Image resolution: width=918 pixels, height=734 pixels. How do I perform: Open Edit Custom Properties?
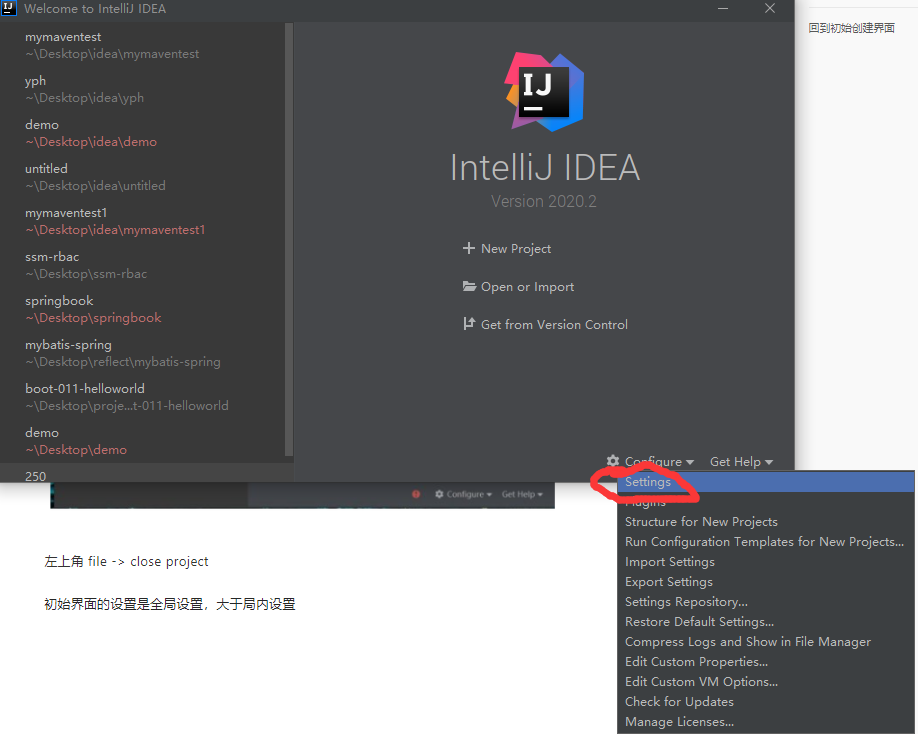pyautogui.click(x=765, y=661)
